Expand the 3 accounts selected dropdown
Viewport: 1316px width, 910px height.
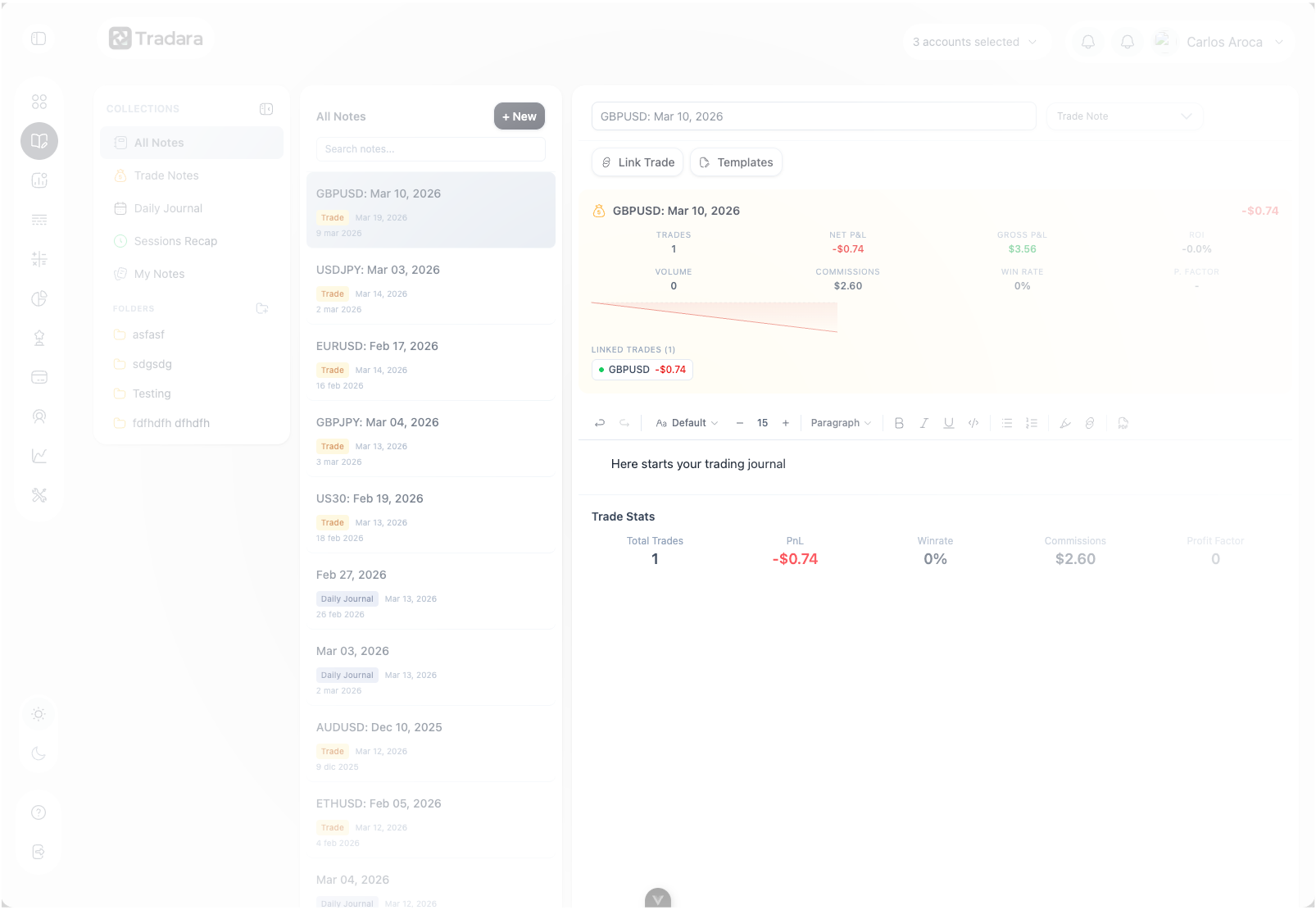coord(975,42)
